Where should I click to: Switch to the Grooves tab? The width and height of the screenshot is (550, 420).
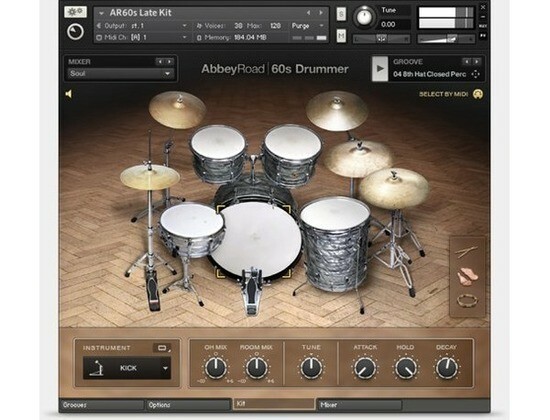(102, 405)
